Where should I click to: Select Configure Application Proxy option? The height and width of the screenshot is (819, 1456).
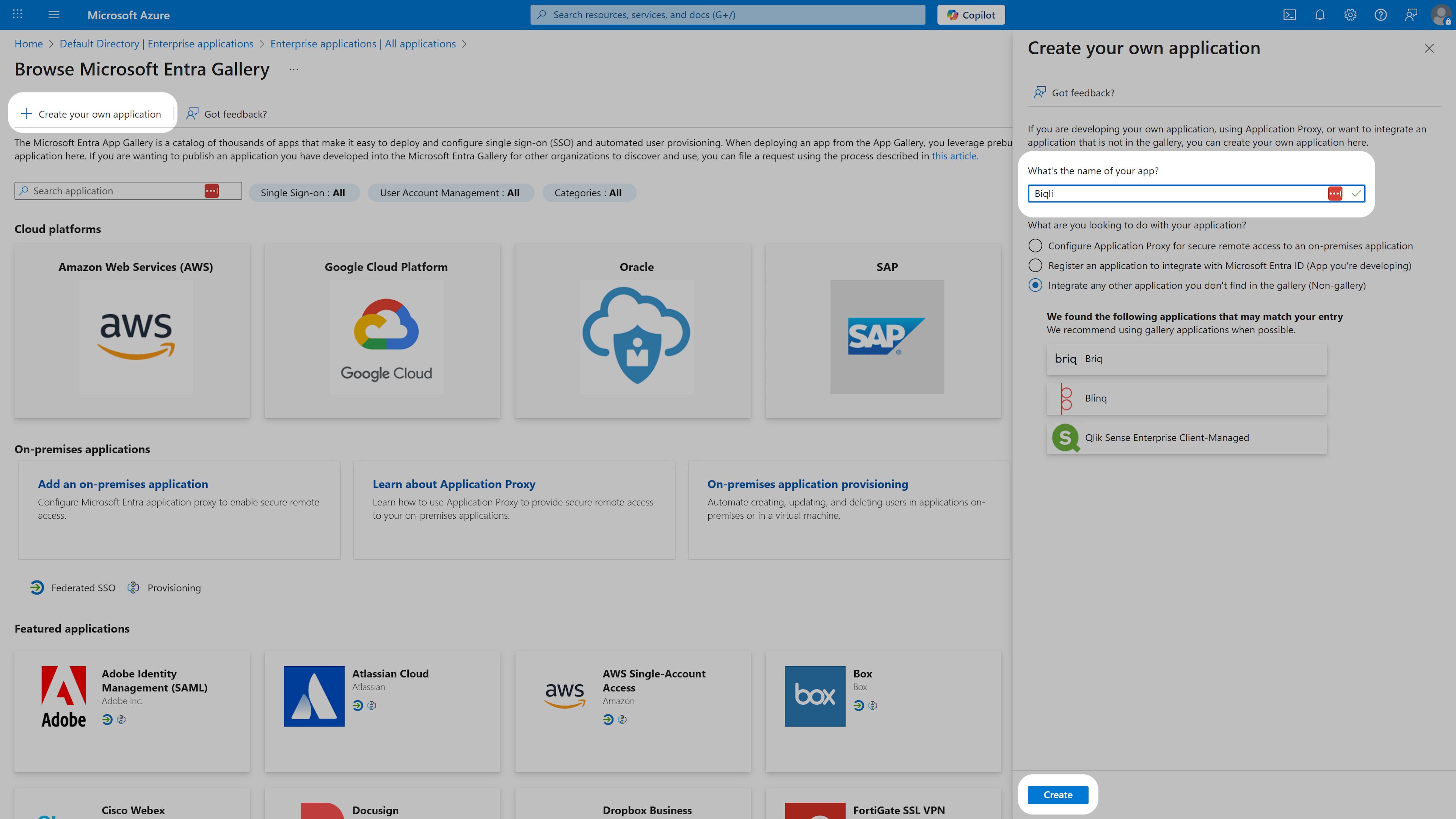[x=1035, y=245]
